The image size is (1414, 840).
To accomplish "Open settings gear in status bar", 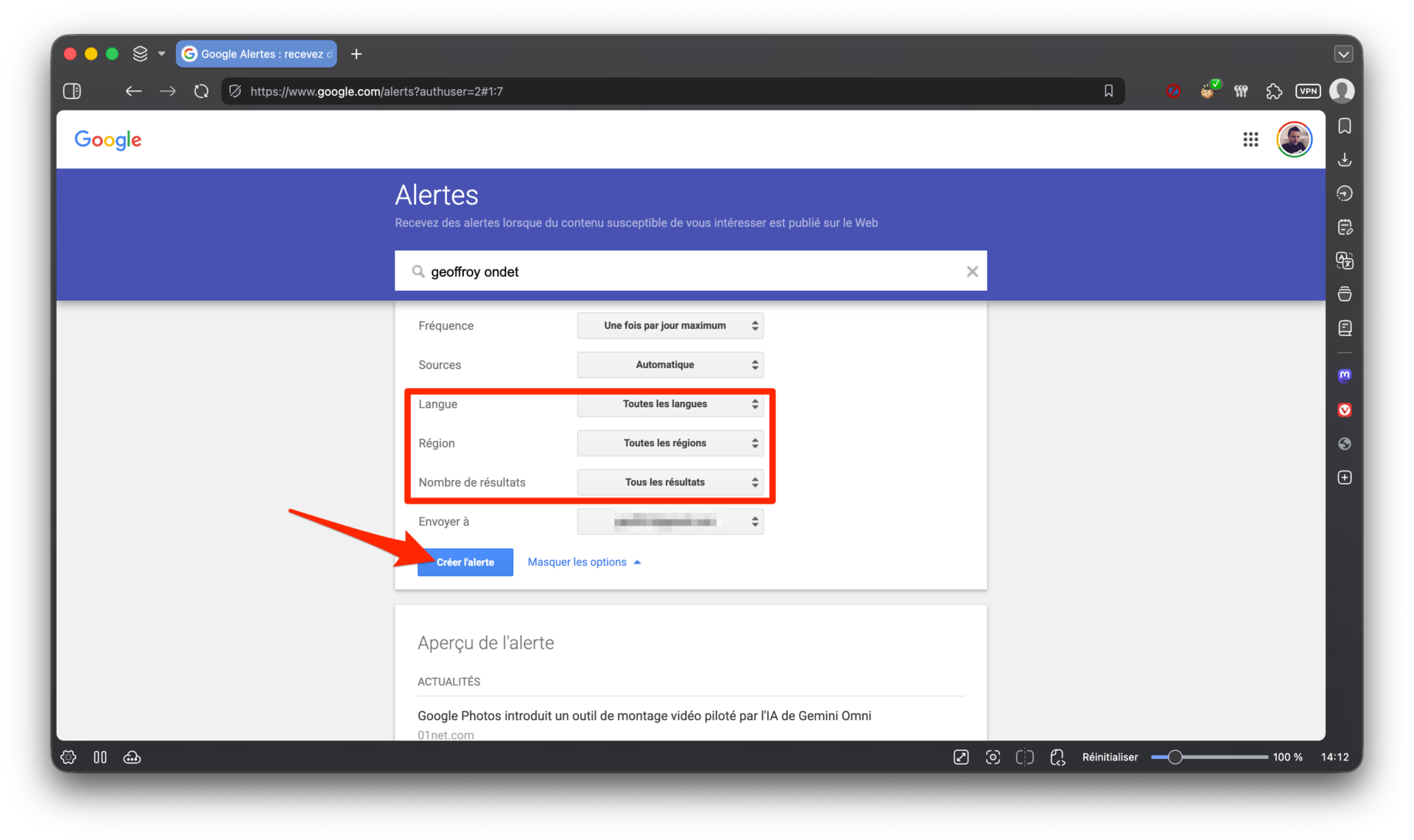I will click(68, 757).
